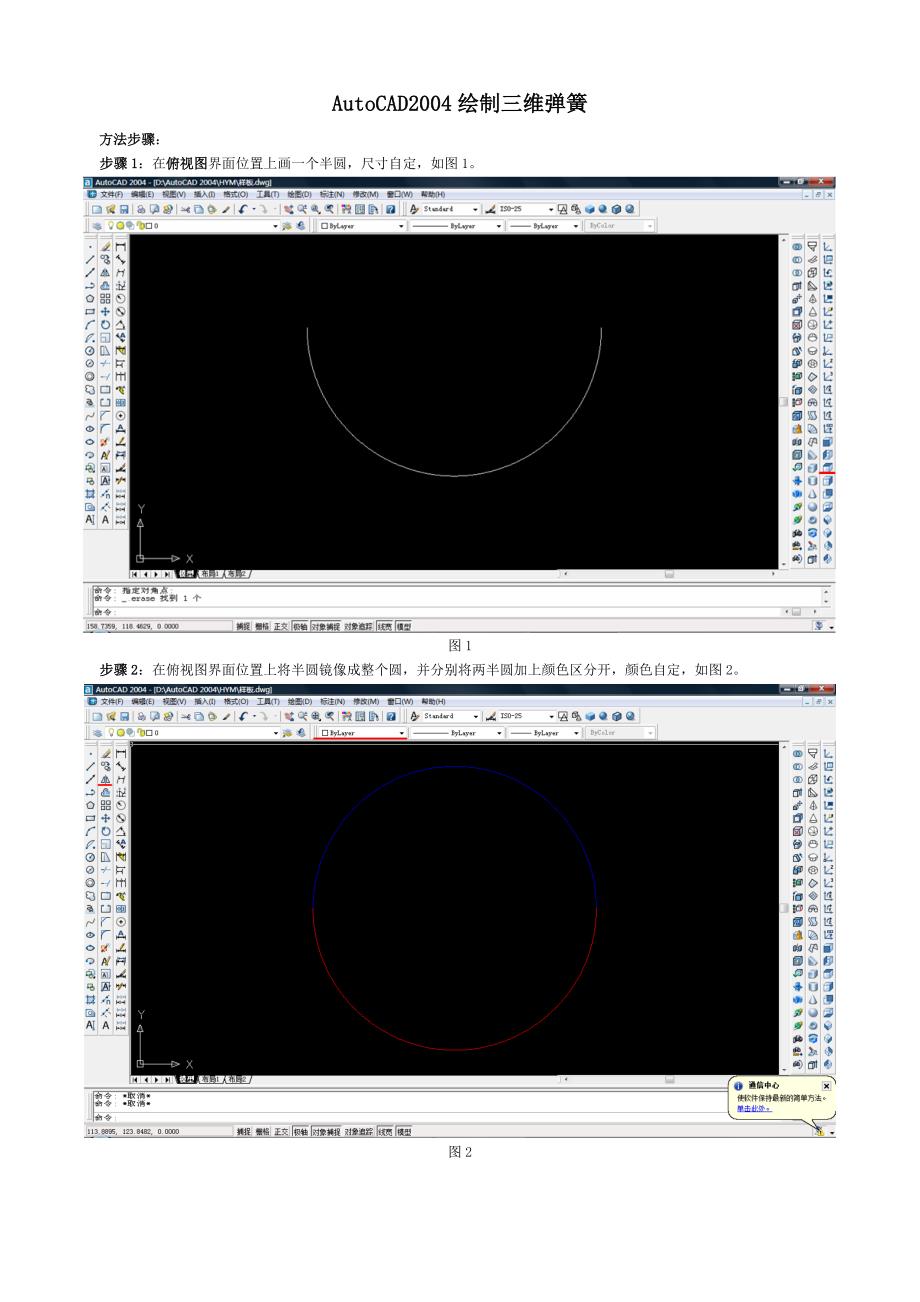Viewport: 920px width, 1302px height.
Task: Toggle 对象捕捉 (Object Snap) in Figure 2's status bar
Action: (325, 1131)
